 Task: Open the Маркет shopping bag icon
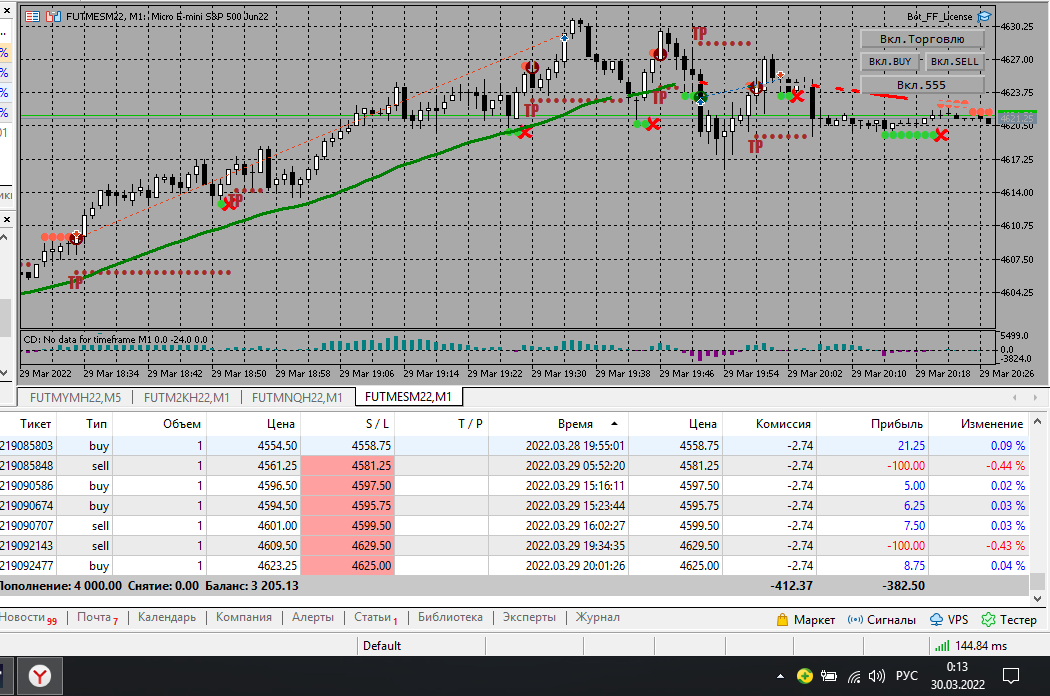(x=782, y=620)
